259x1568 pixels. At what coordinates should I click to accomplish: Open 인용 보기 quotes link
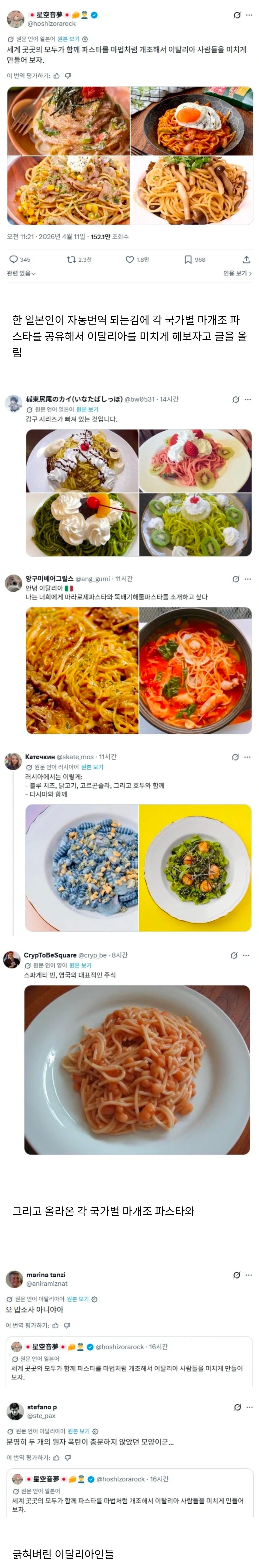238,273
